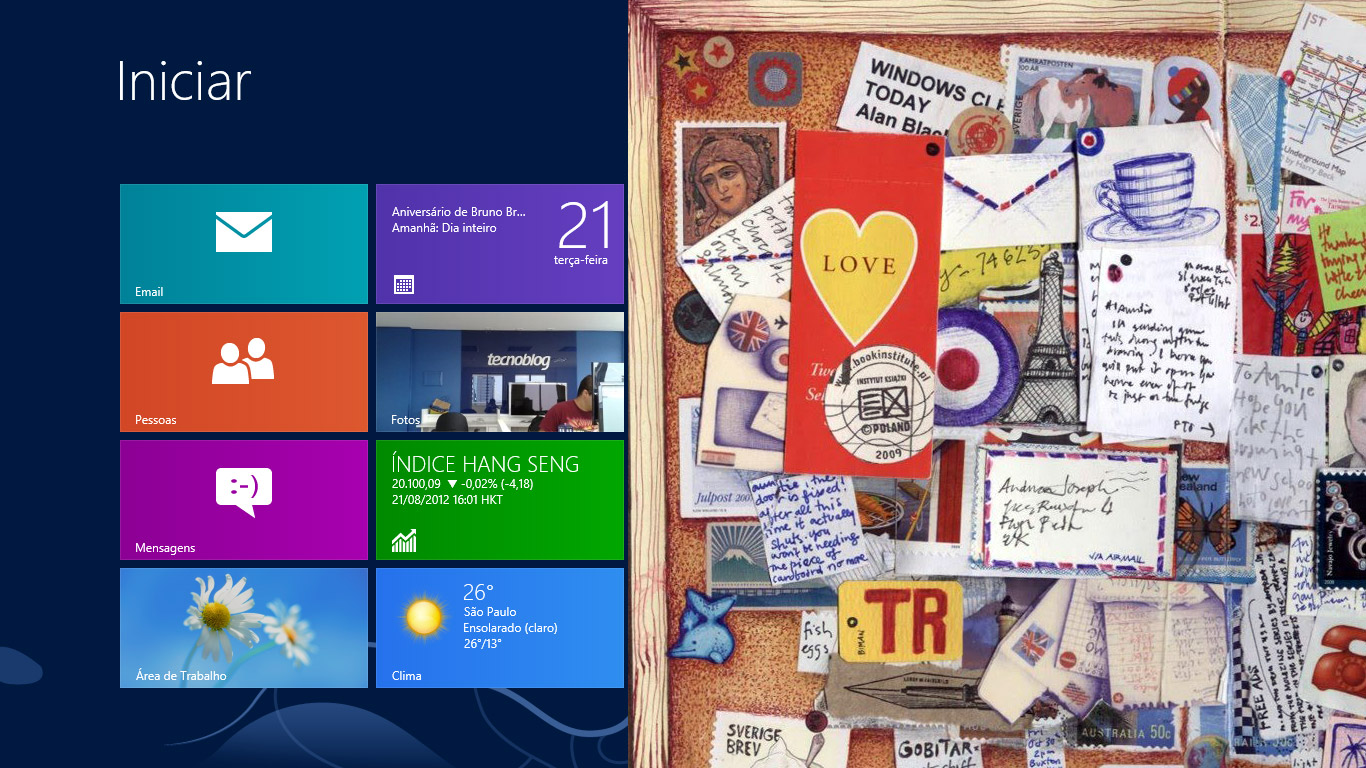The width and height of the screenshot is (1366, 768).
Task: Click the '21/08/2012 16:01 HKT' timestamp
Action: pyautogui.click(x=447, y=499)
